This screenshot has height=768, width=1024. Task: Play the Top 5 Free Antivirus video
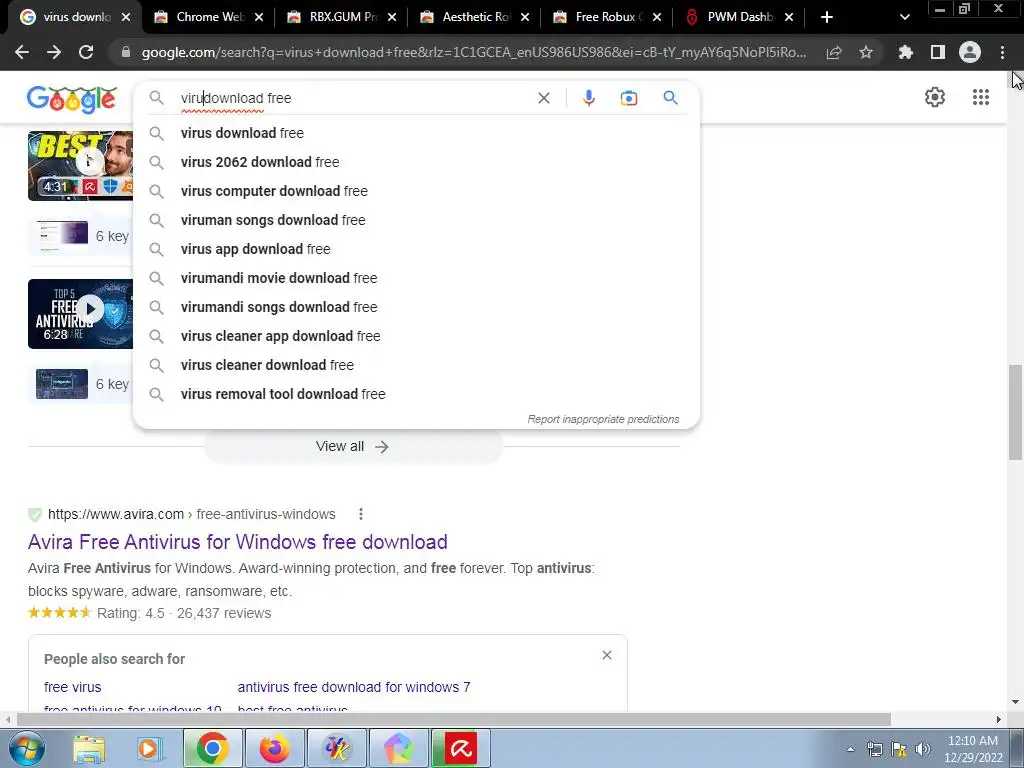[80, 314]
